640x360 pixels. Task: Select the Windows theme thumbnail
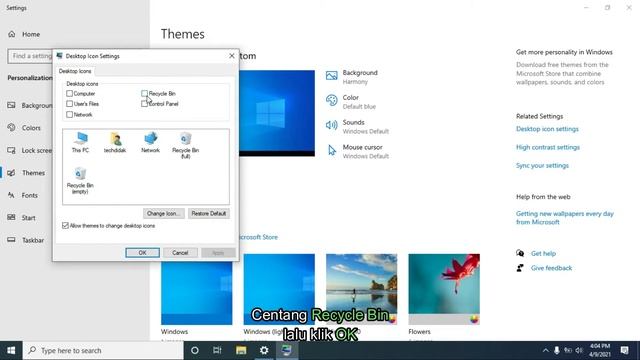(x=197, y=293)
